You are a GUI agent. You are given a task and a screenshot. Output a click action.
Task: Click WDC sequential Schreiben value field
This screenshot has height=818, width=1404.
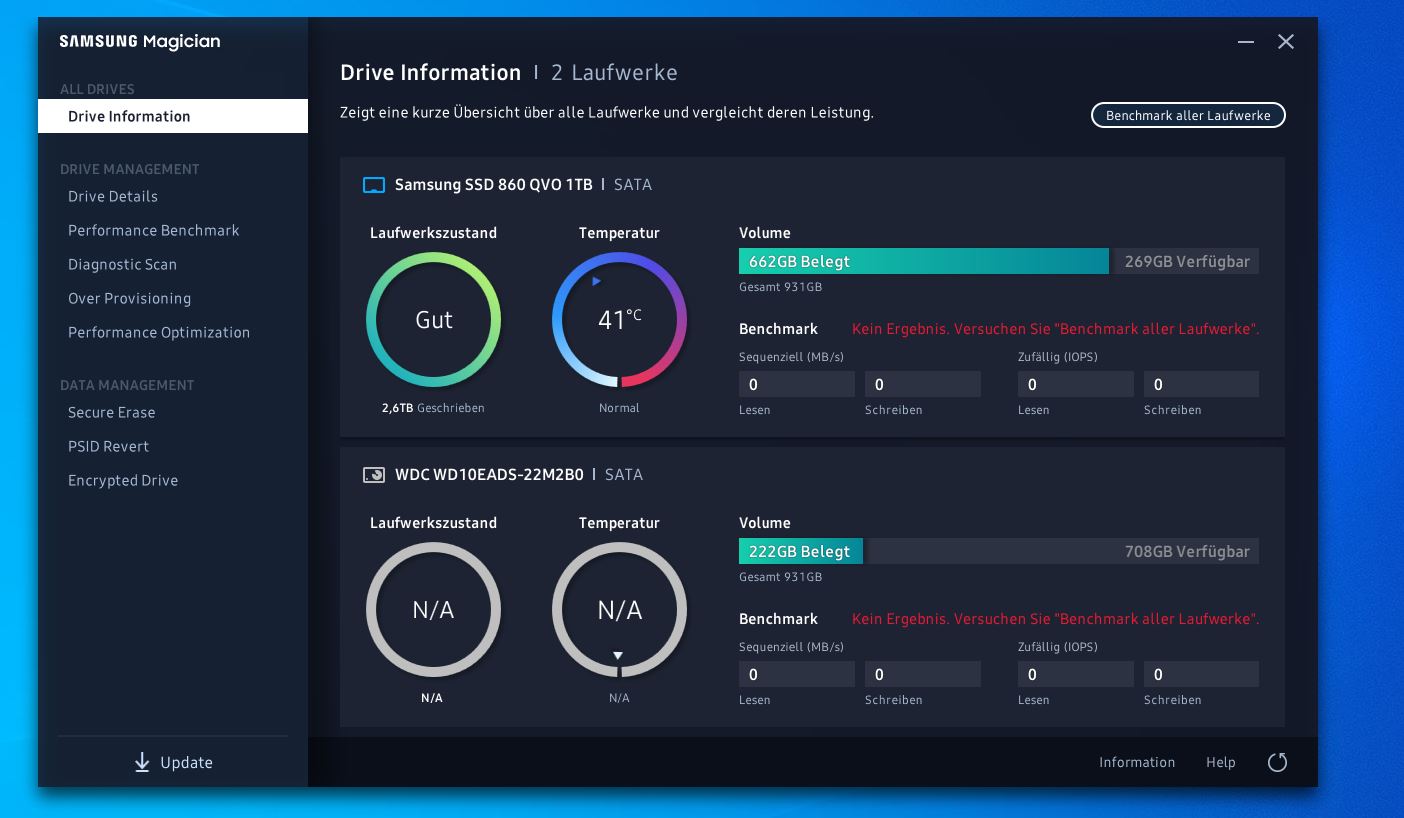923,674
